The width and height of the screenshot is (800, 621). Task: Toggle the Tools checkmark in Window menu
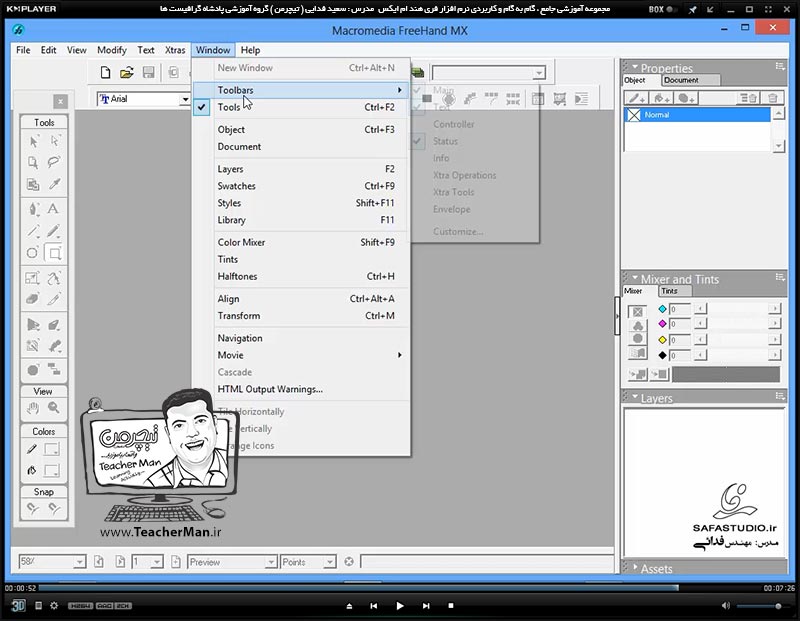pyautogui.click(x=202, y=107)
